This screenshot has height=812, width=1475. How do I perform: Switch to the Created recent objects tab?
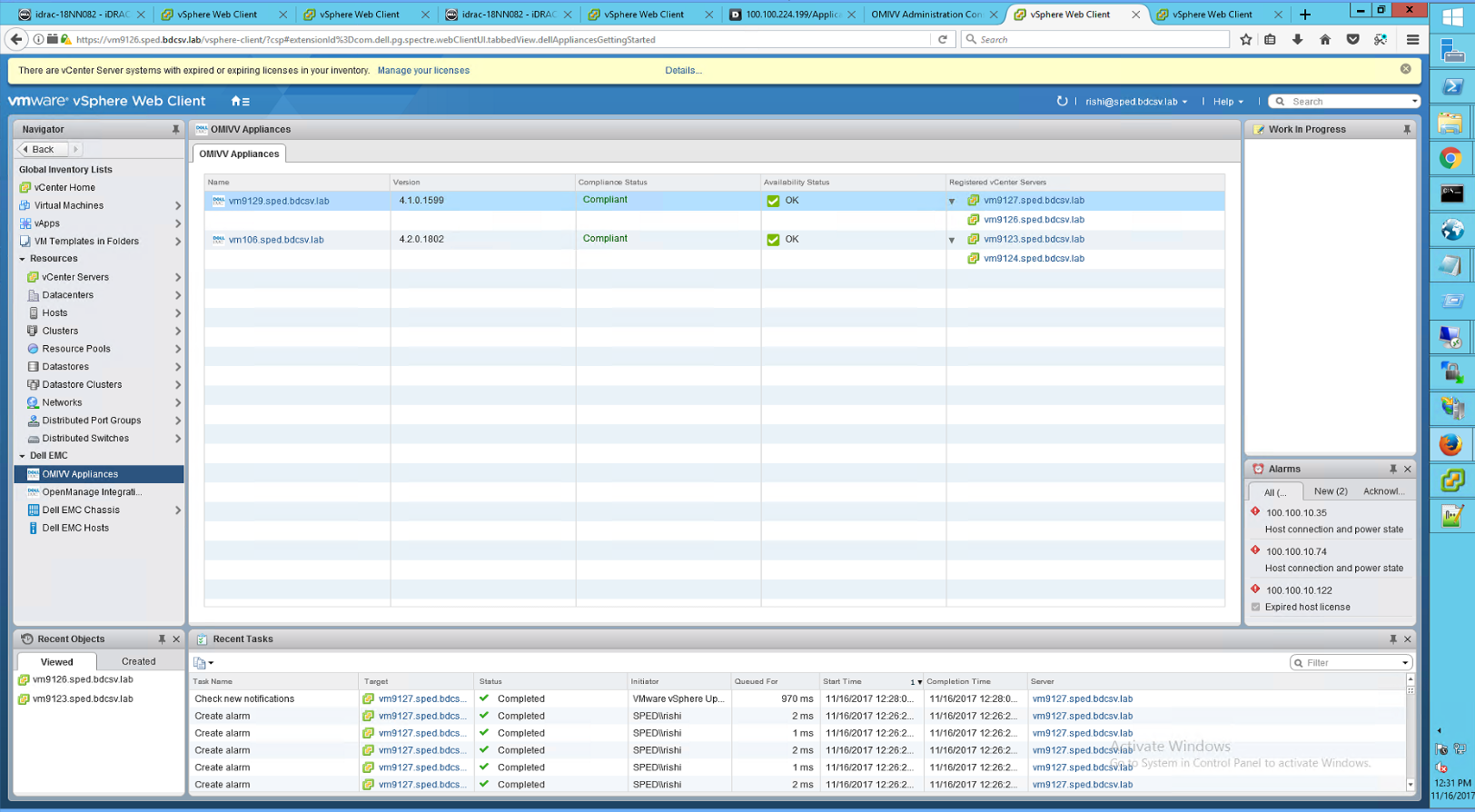[139, 661]
